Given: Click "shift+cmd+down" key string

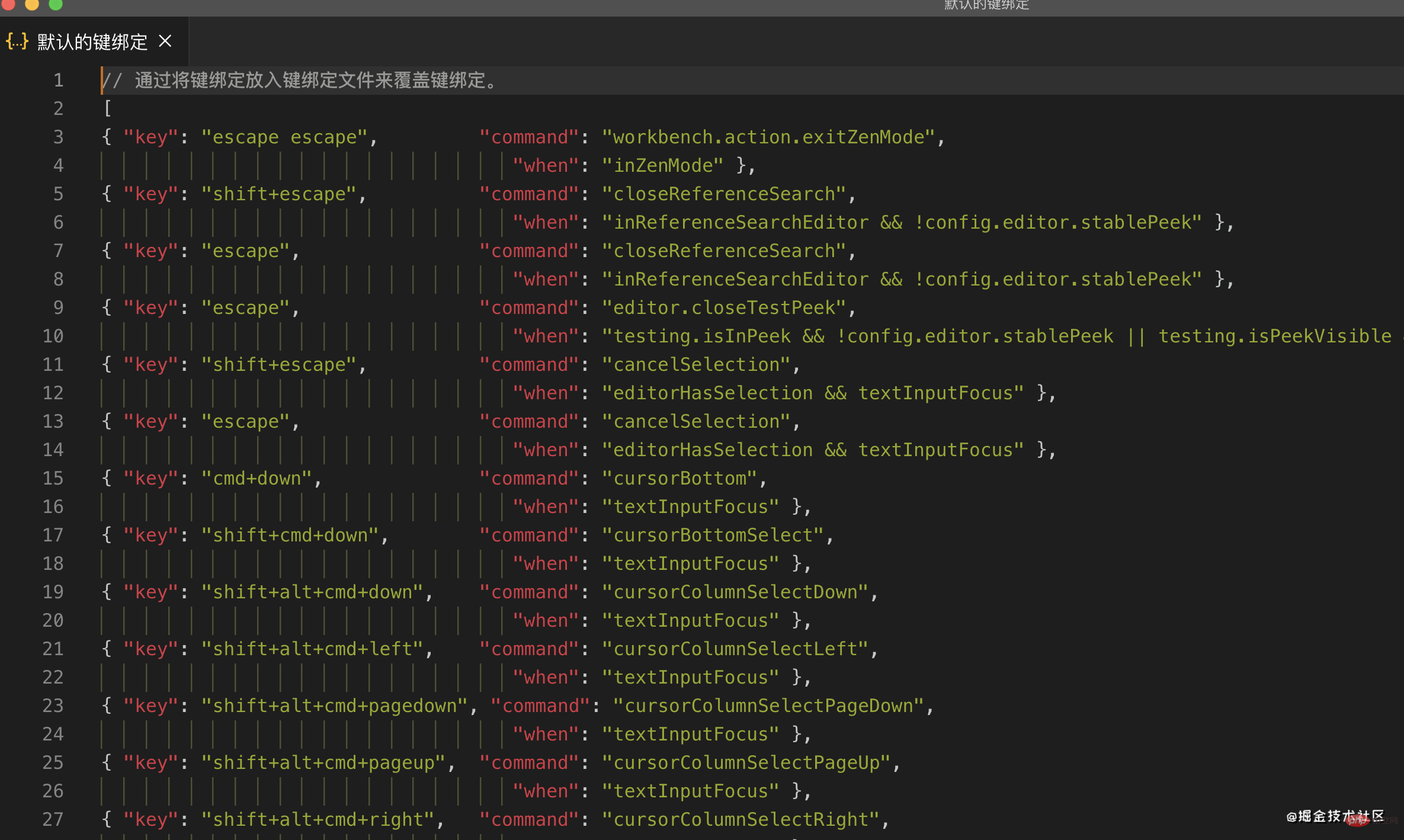Looking at the screenshot, I should (x=290, y=535).
